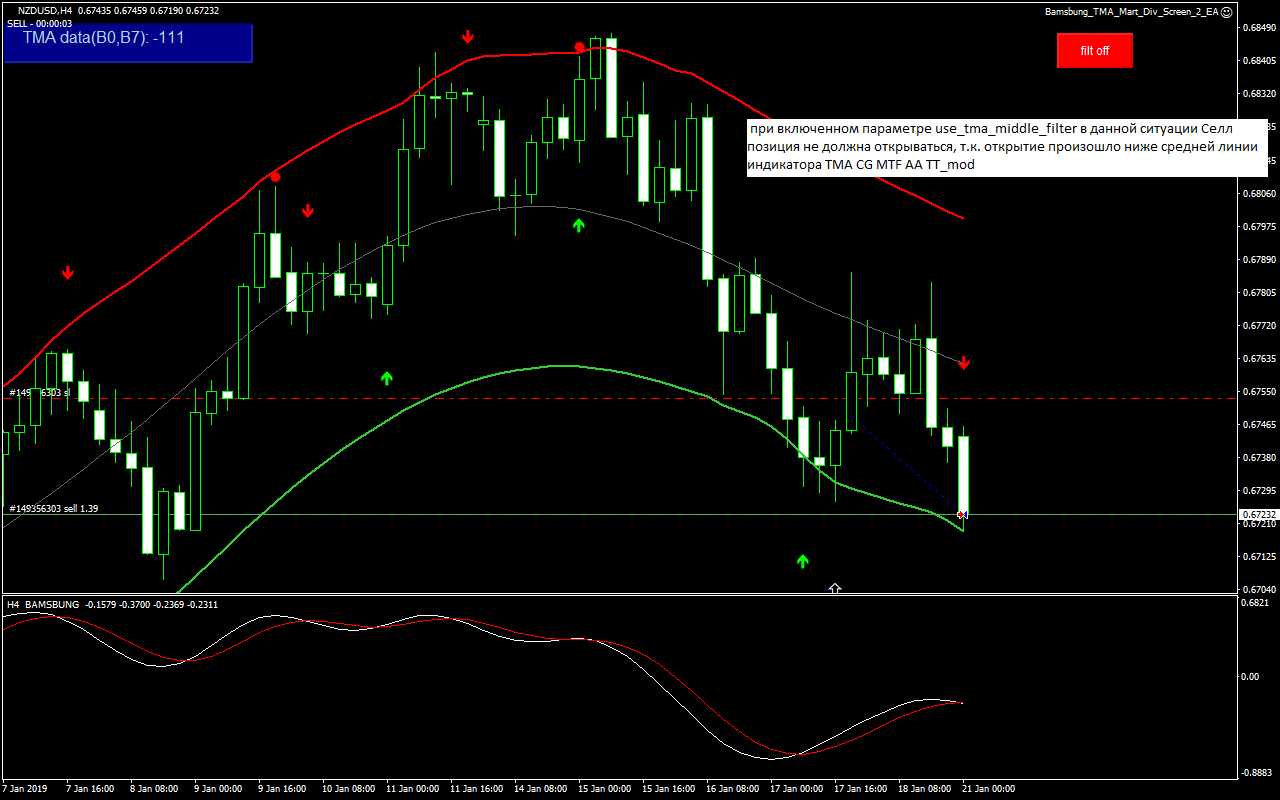Select the #149356303 sell 1.39 order label
Screen dimensions: 1280x800
pyautogui.click(x=53, y=509)
